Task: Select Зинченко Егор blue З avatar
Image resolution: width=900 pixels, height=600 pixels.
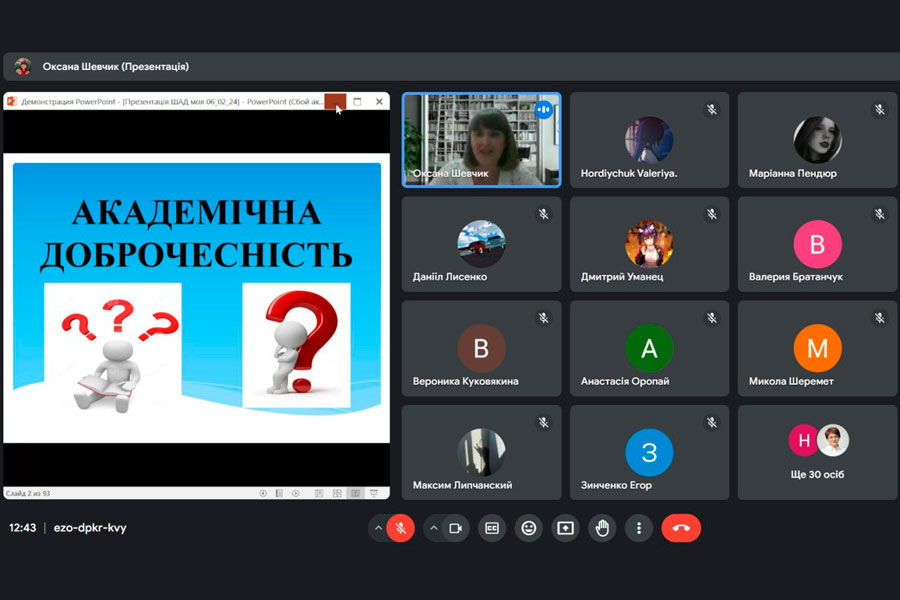Action: pyautogui.click(x=649, y=452)
